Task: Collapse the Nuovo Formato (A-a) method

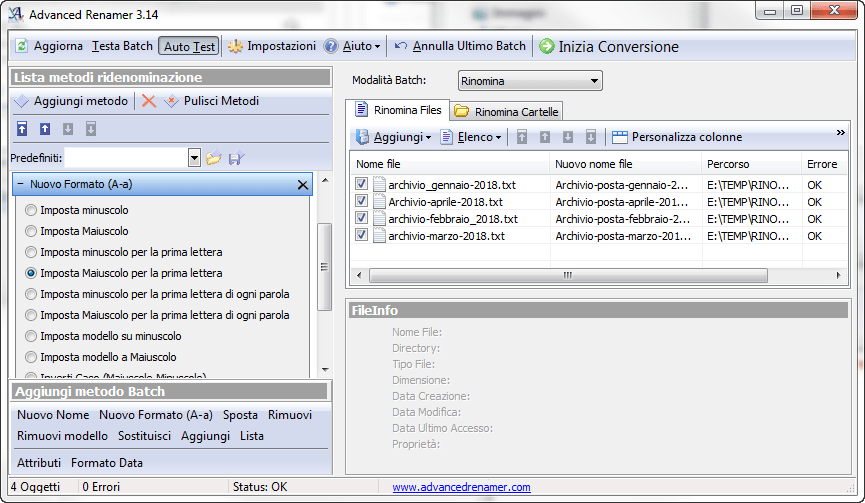Action: (x=20, y=184)
